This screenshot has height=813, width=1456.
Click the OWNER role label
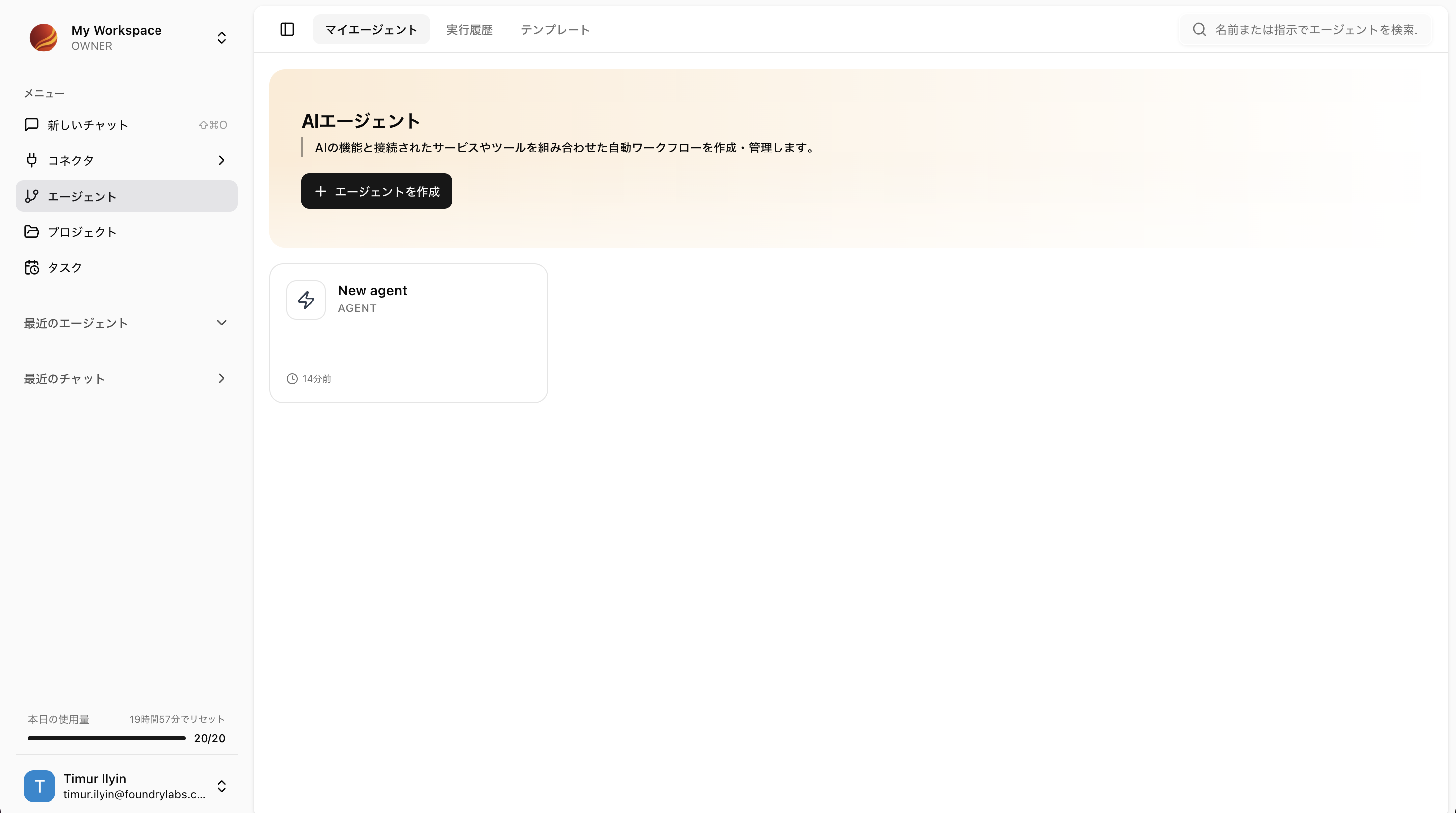[92, 46]
